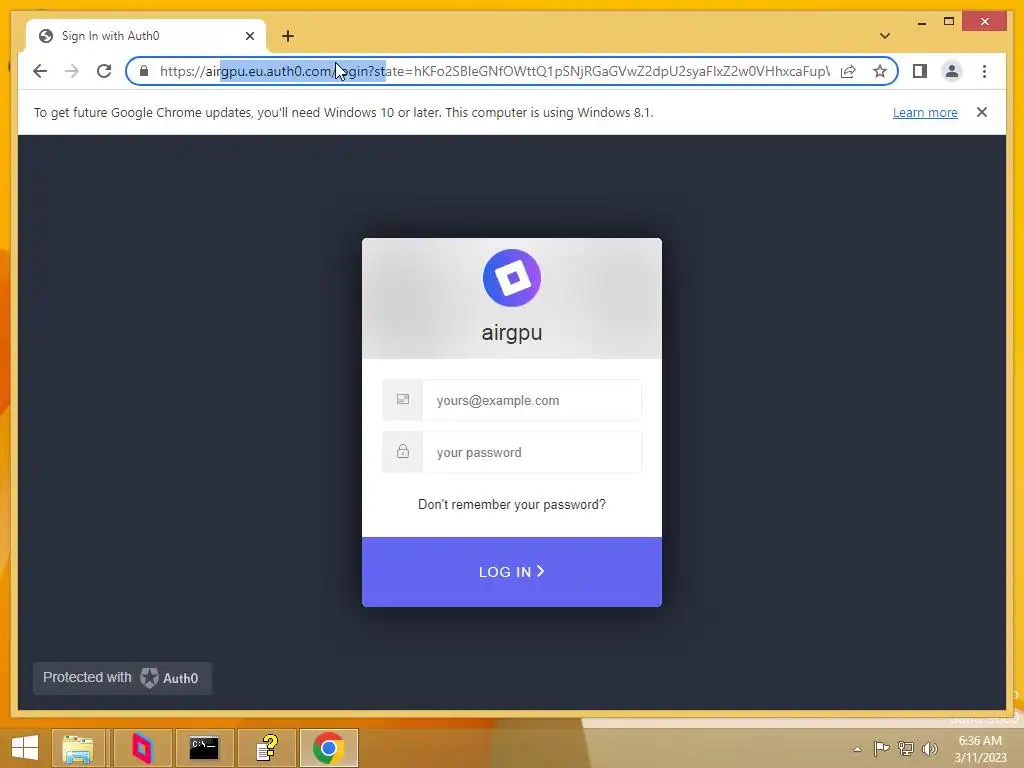Click Don't remember your password?
The height and width of the screenshot is (768, 1024).
[x=512, y=504]
